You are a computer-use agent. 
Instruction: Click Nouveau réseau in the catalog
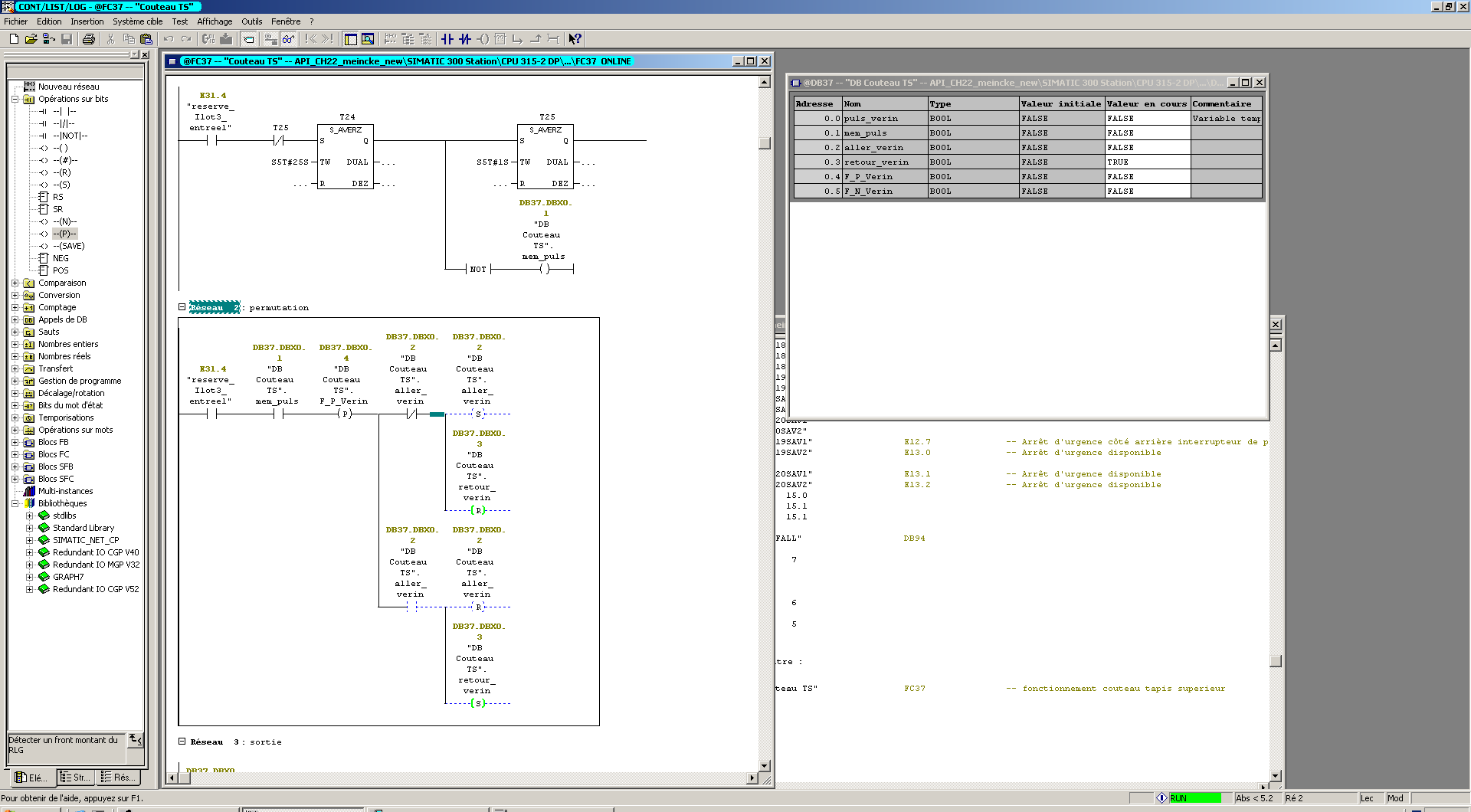[x=68, y=87]
